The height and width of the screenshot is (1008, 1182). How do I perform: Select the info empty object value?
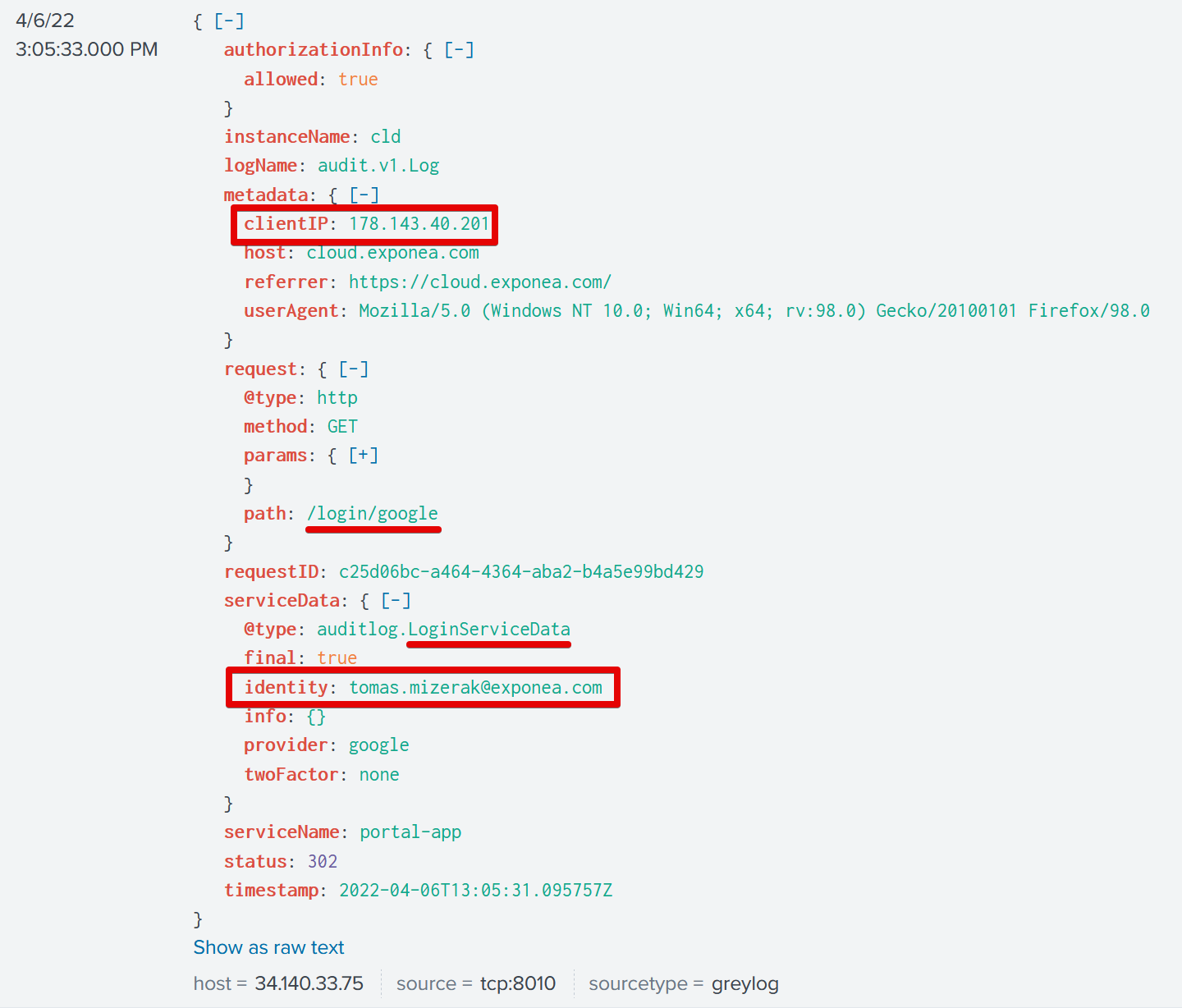(x=316, y=717)
